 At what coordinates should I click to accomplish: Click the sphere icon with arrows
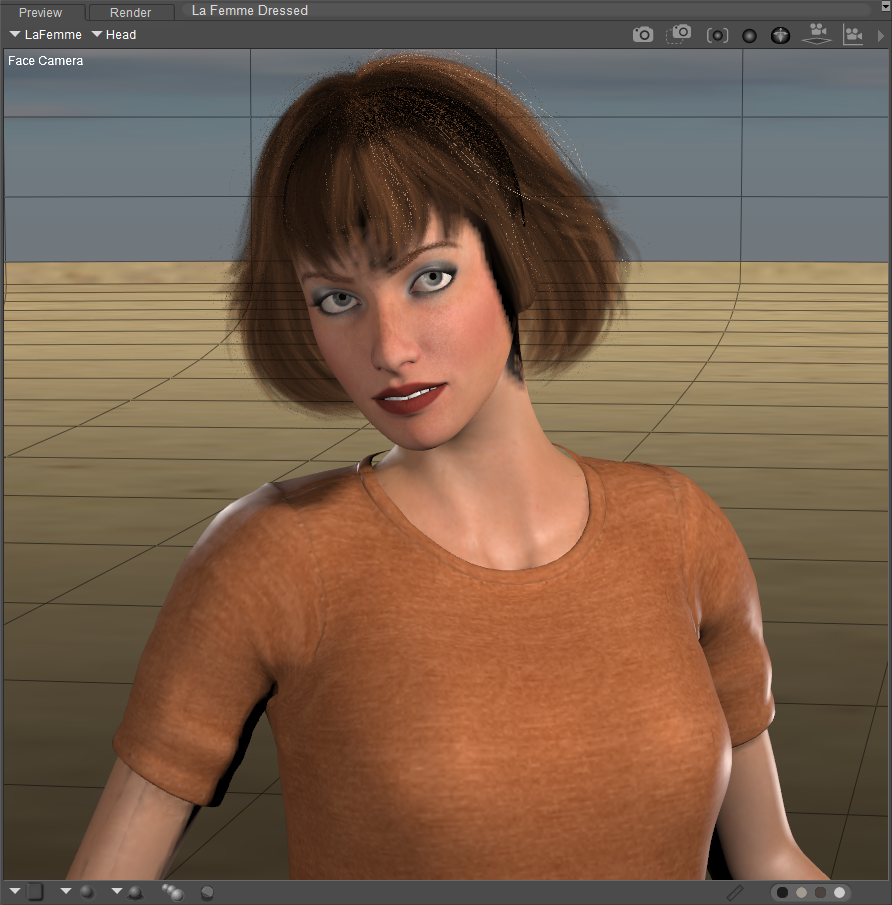pos(780,36)
